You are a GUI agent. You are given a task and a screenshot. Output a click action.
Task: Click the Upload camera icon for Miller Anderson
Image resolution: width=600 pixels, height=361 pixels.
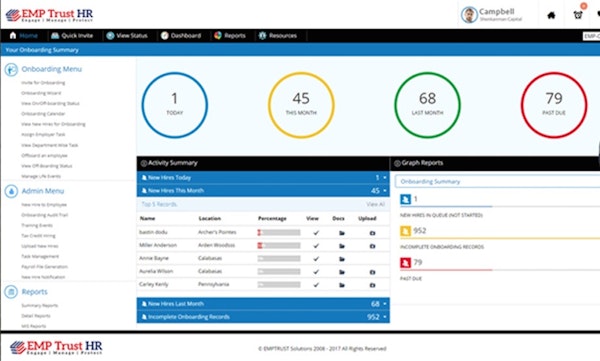pyautogui.click(x=372, y=246)
